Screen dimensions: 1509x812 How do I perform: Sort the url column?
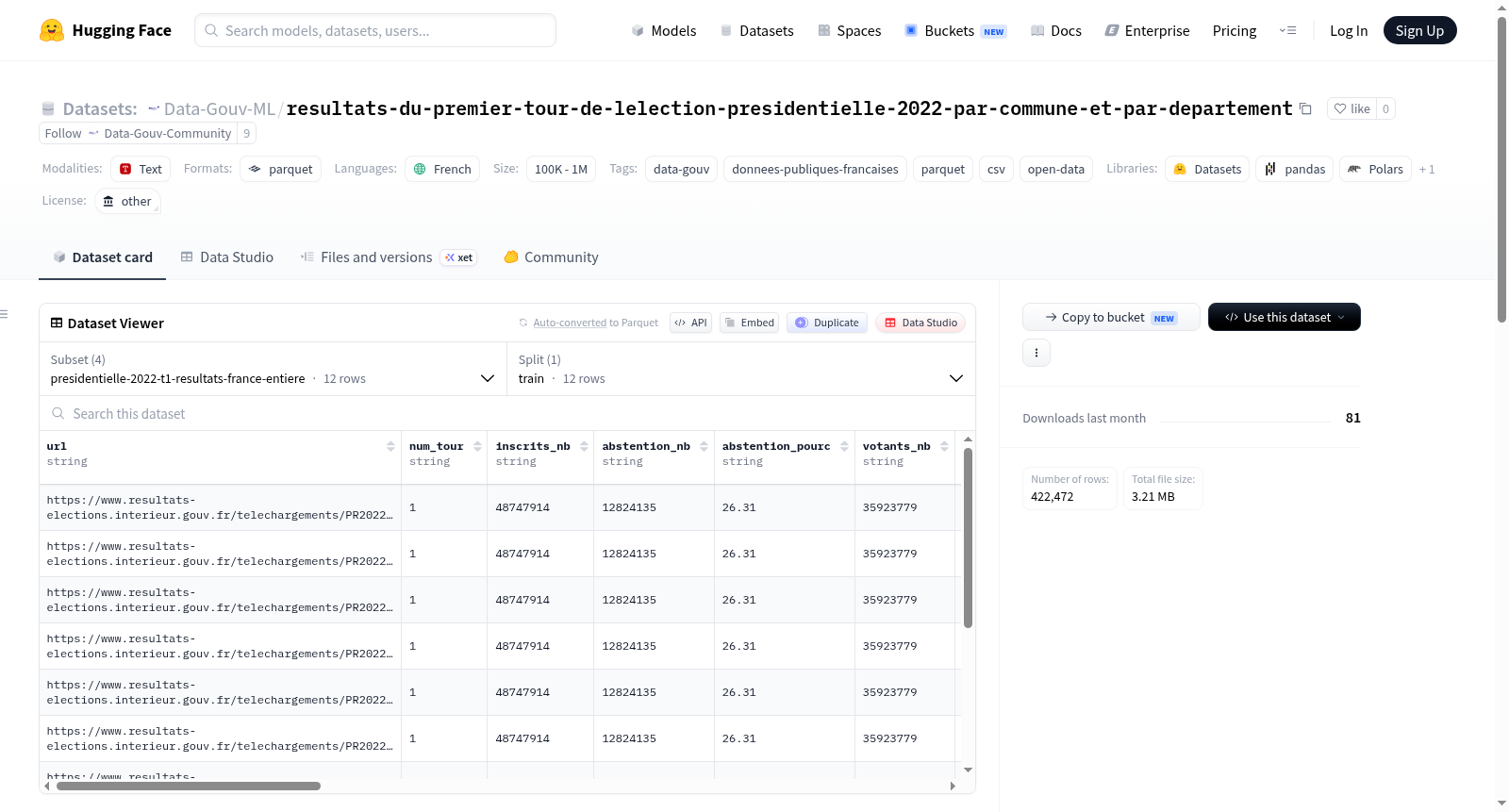(390, 446)
